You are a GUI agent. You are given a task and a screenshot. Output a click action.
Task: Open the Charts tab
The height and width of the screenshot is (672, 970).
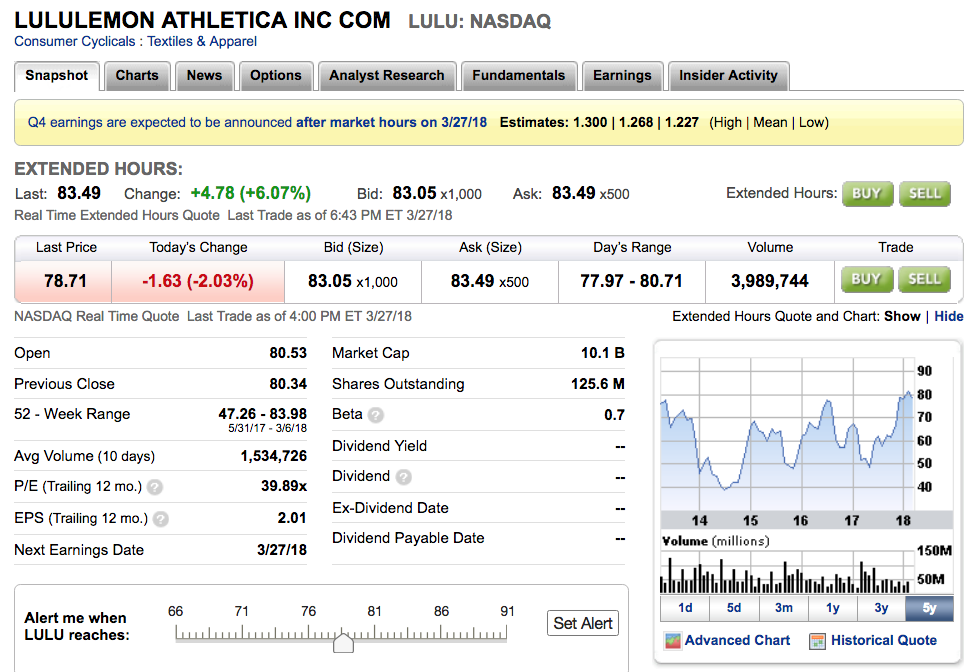click(137, 76)
